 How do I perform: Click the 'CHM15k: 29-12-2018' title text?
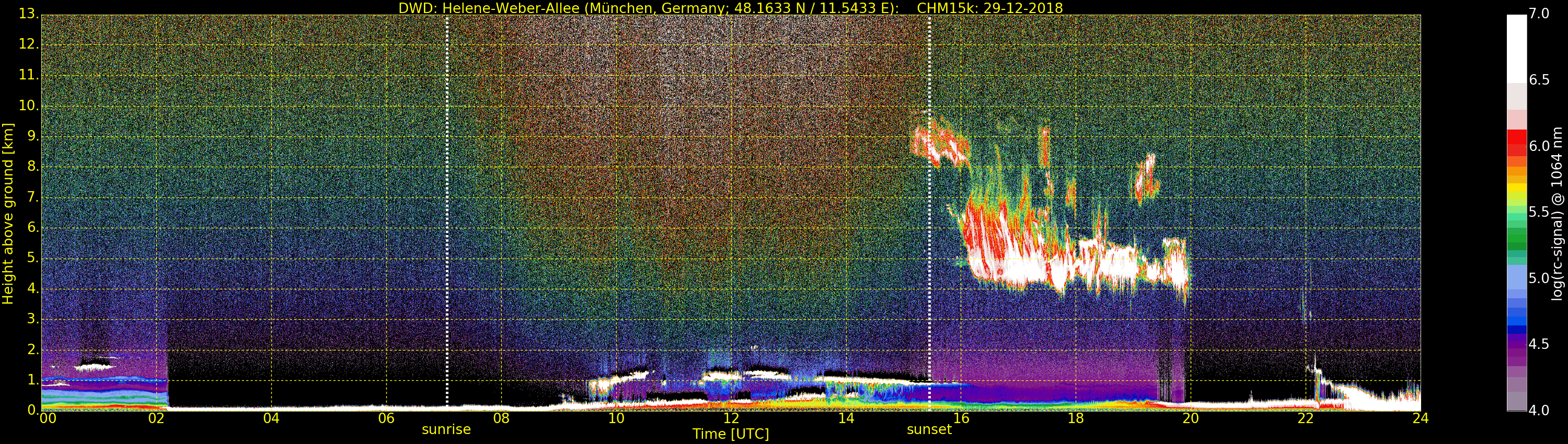pos(990,8)
